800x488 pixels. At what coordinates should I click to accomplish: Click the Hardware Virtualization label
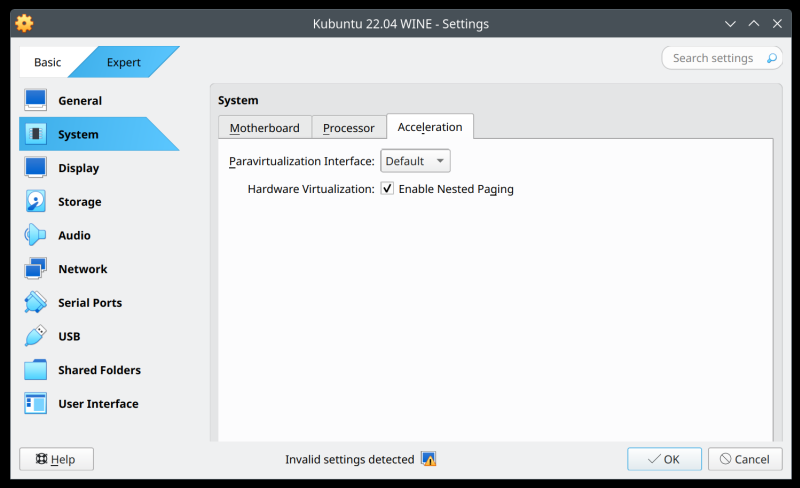point(311,189)
